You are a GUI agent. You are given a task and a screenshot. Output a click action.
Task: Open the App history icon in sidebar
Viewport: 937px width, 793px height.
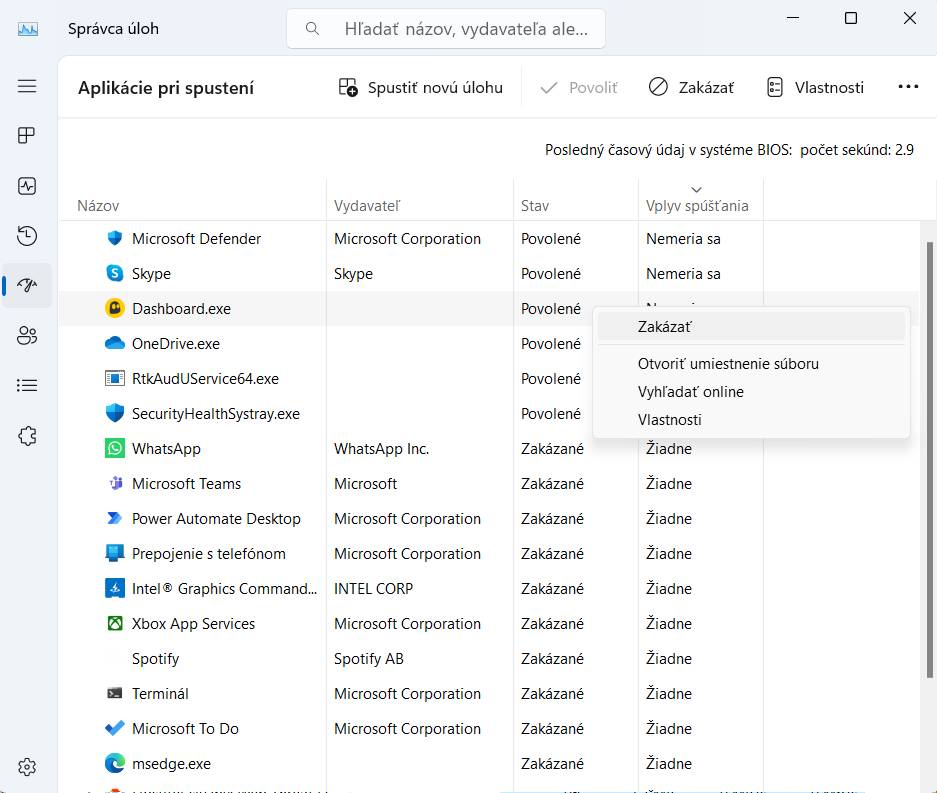click(27, 235)
